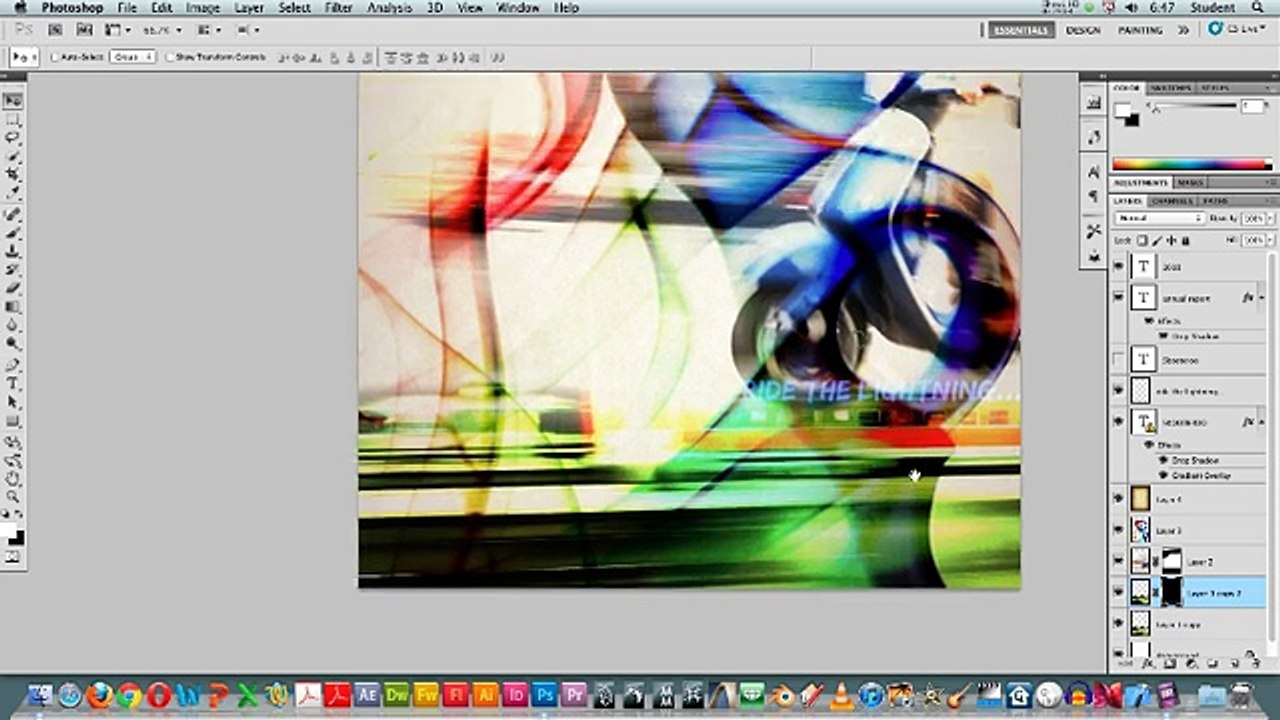Hide the Layer 1 copy layer
This screenshot has height=720, width=1280.
click(x=1118, y=623)
